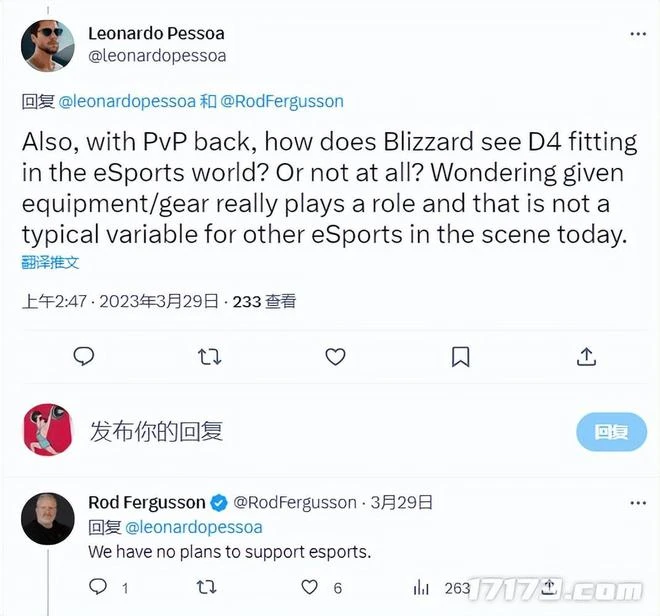Like Rod Fergusson's reply with the heart icon
This screenshot has width=660, height=616.
point(309,587)
